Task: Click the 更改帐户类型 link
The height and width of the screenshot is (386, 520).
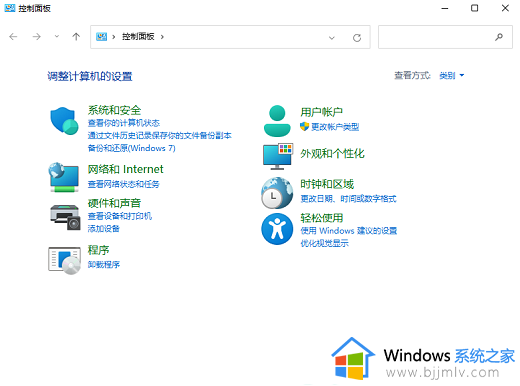Action: [x=335, y=127]
